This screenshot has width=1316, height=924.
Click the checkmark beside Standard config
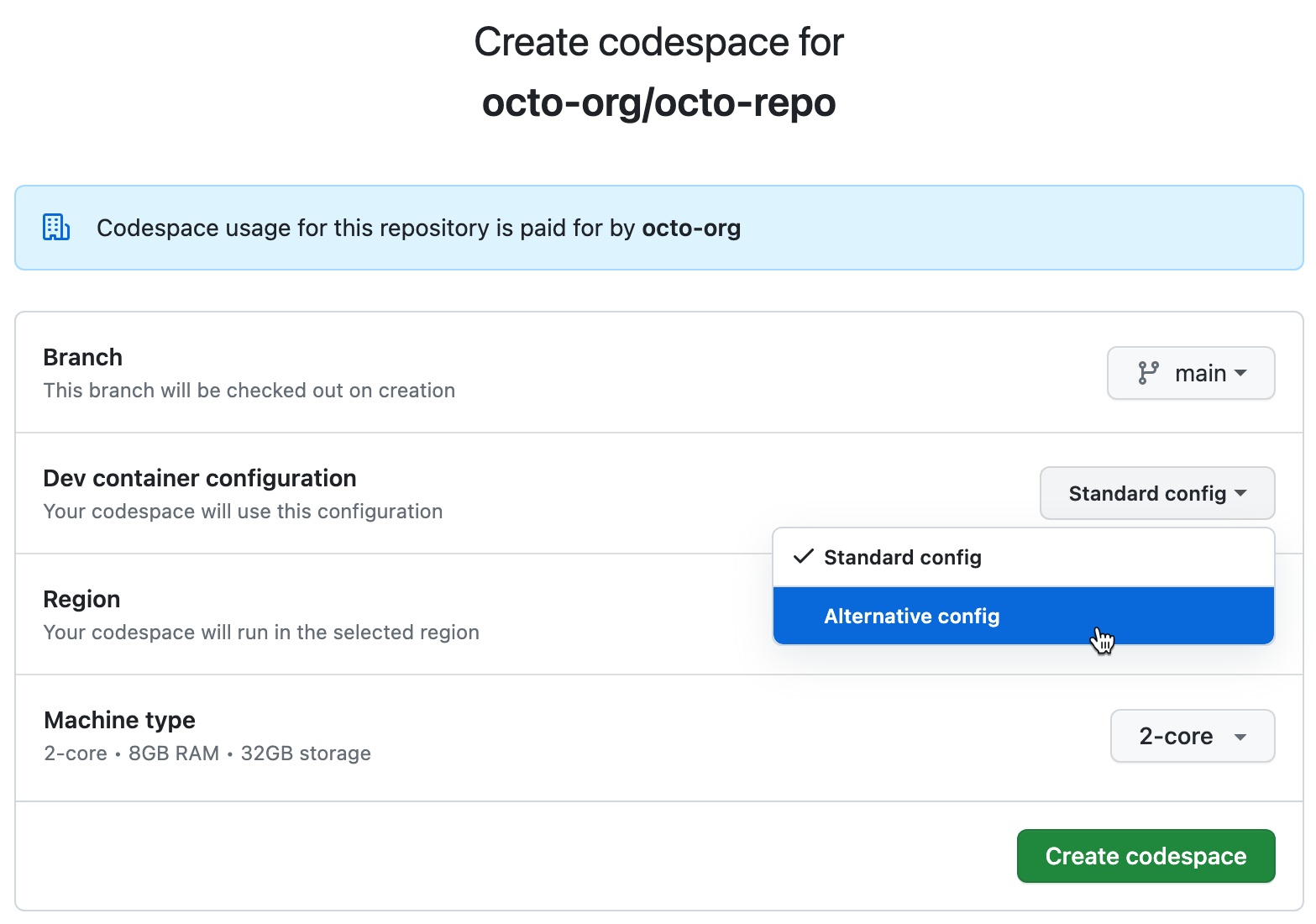click(803, 556)
